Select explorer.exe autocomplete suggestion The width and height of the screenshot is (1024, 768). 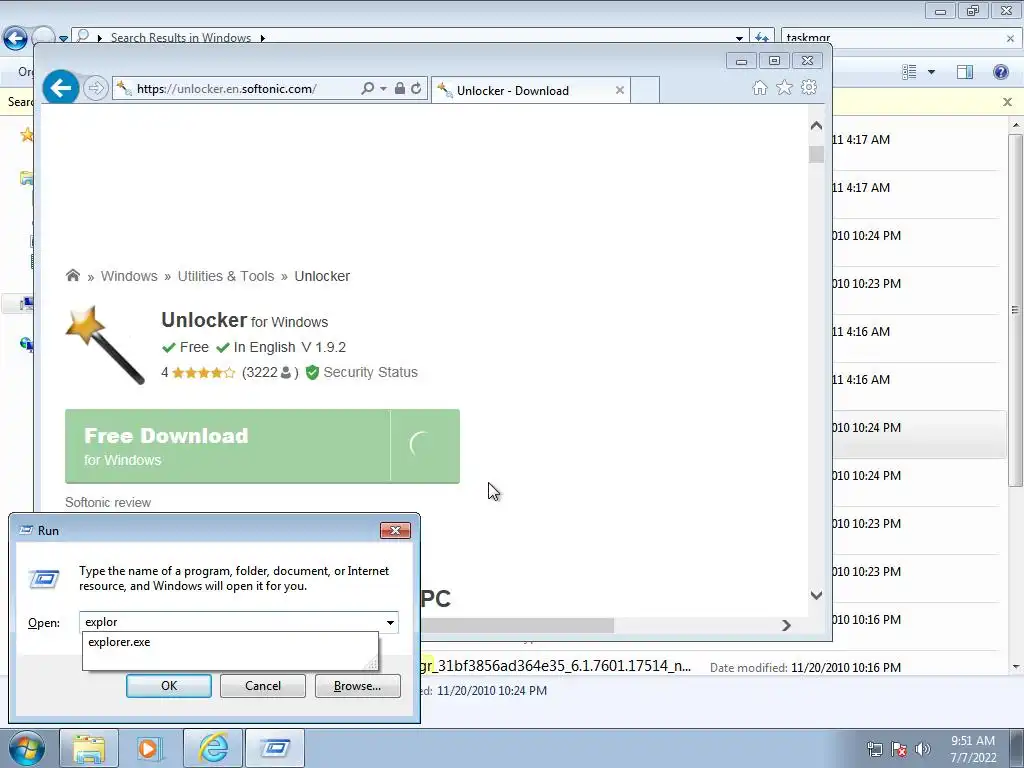(230, 642)
